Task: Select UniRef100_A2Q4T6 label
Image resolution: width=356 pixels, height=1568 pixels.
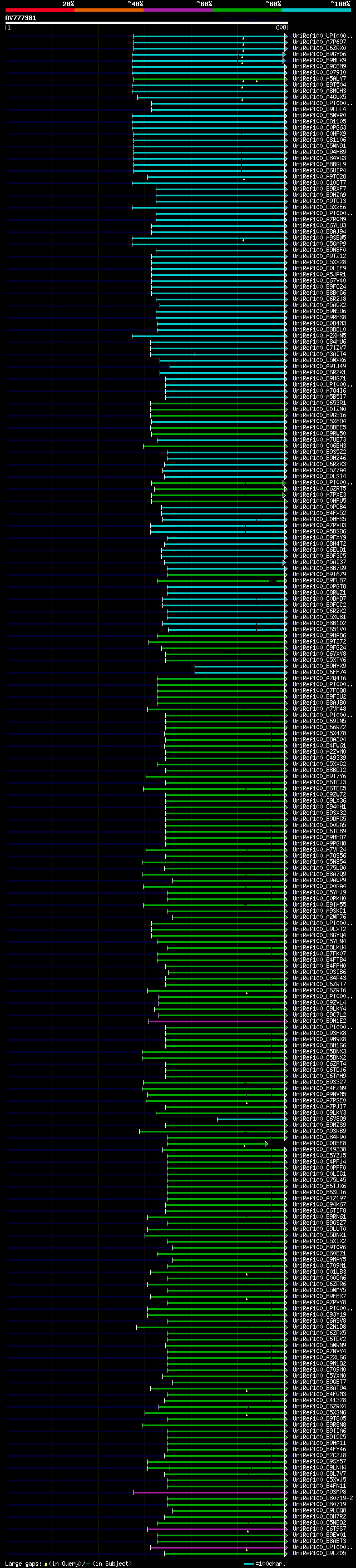Action: 319,678
